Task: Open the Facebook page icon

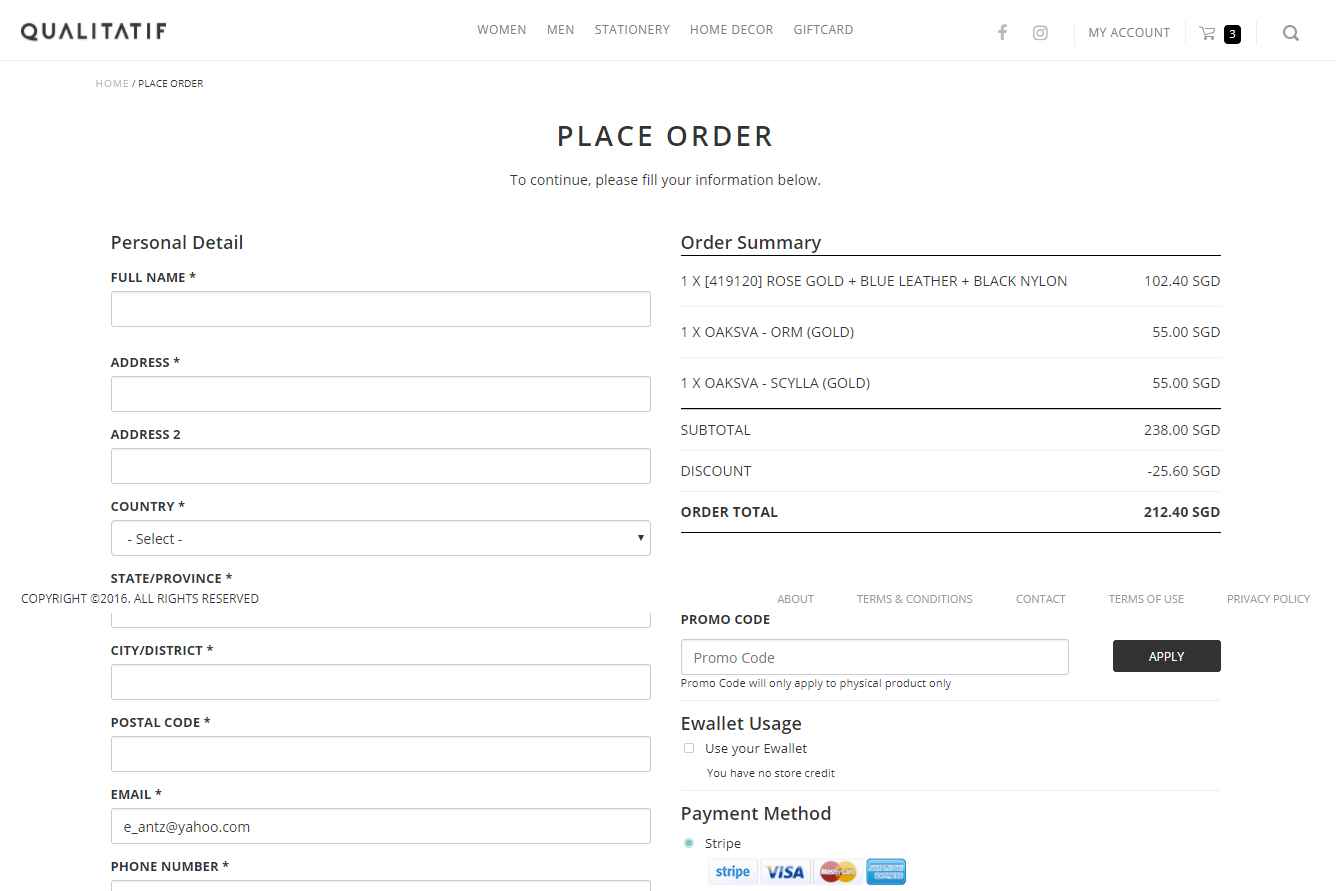Action: coord(1002,33)
